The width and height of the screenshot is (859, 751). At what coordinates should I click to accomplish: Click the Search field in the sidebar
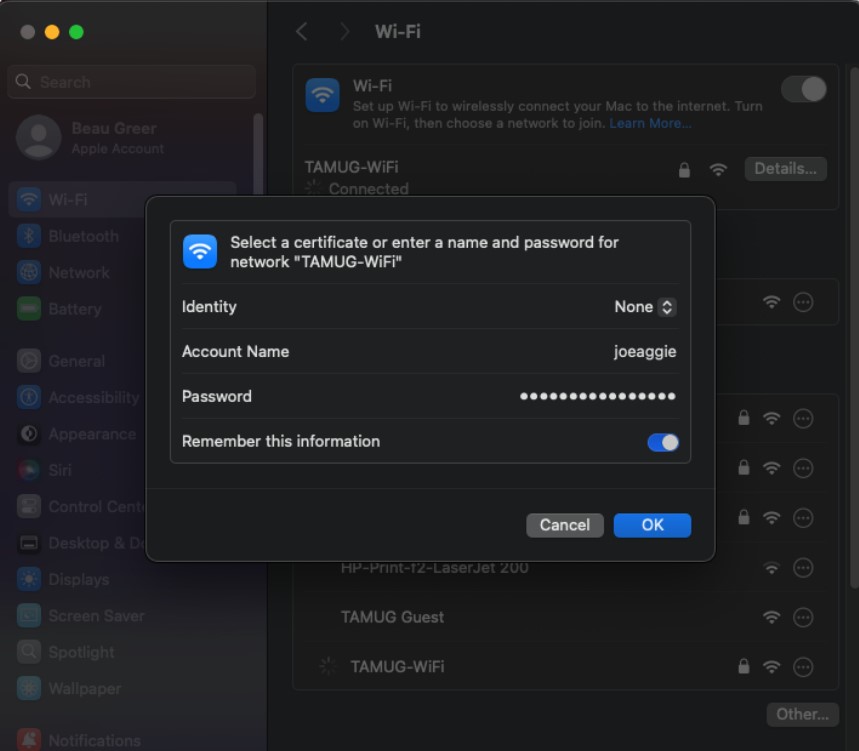click(x=130, y=81)
